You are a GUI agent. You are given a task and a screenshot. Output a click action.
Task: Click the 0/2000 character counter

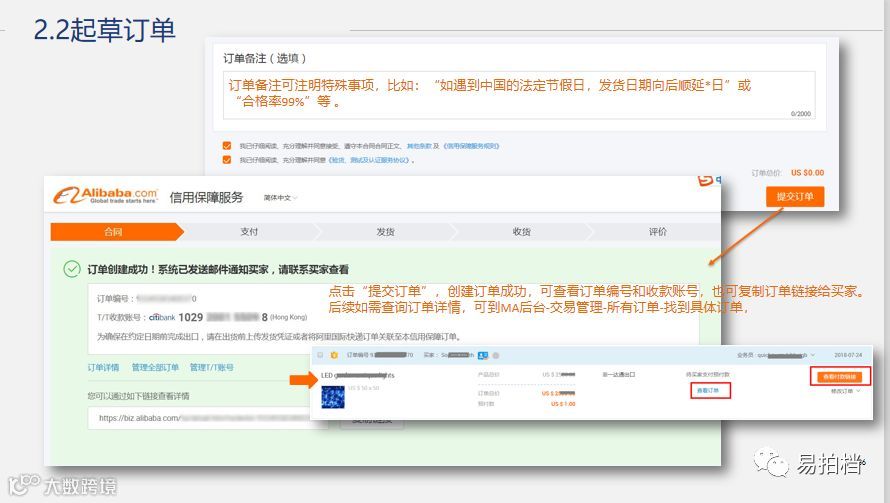click(801, 114)
